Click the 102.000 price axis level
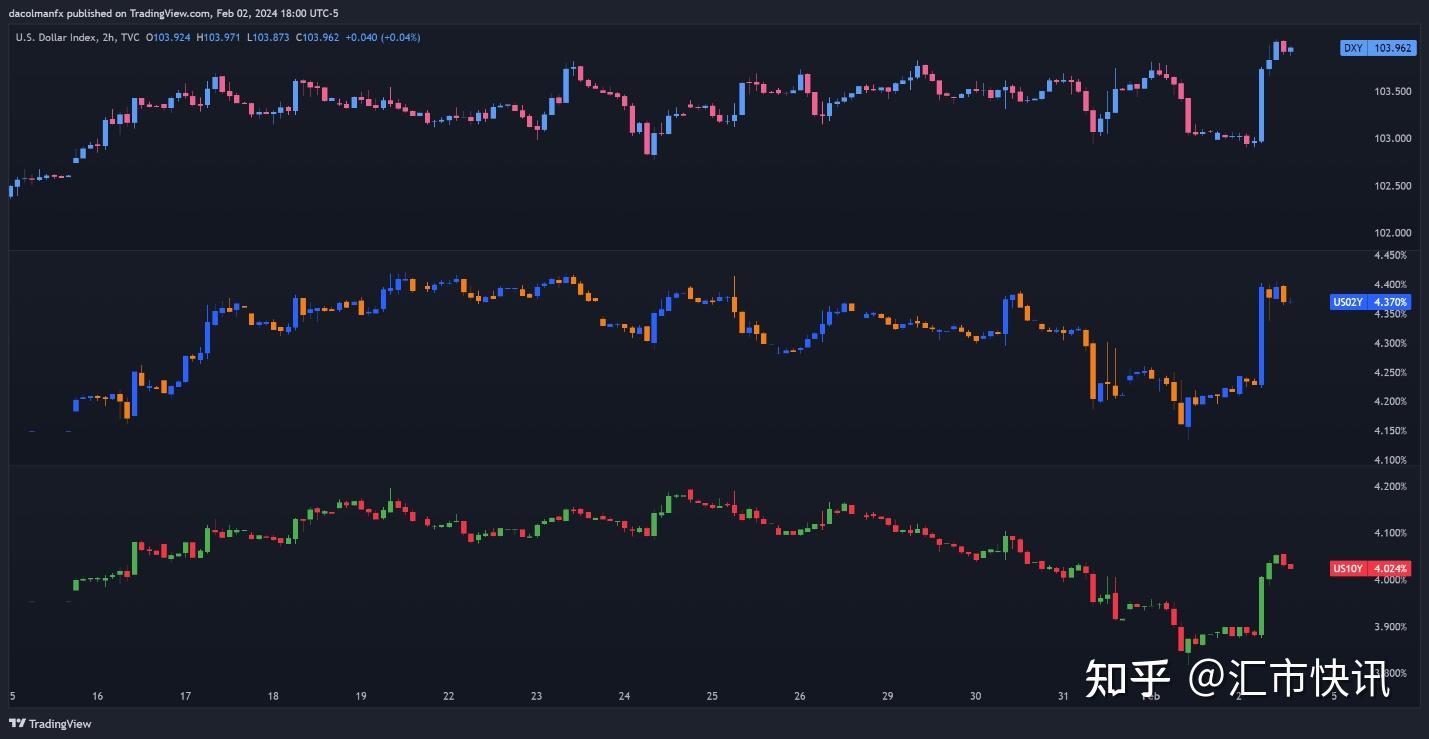 (x=1393, y=234)
